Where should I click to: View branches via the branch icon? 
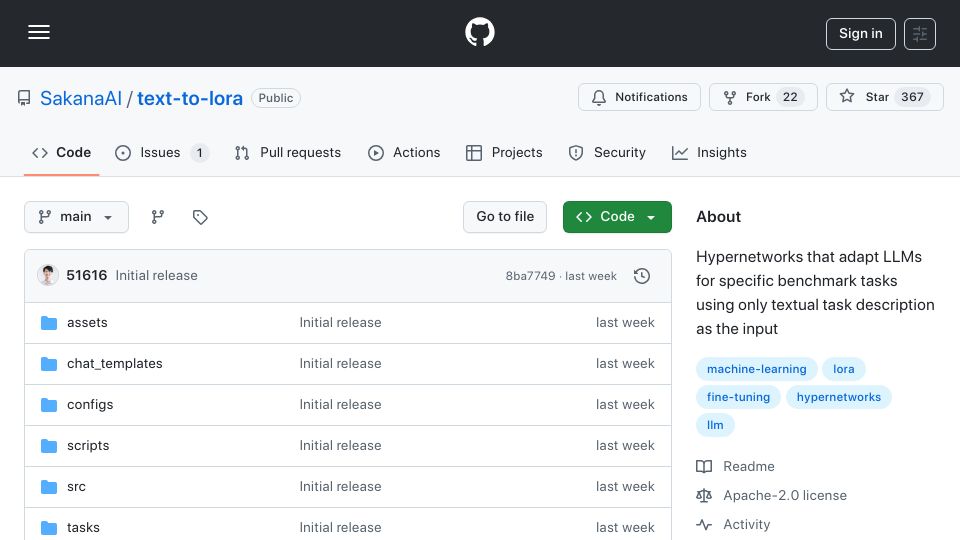pos(158,217)
